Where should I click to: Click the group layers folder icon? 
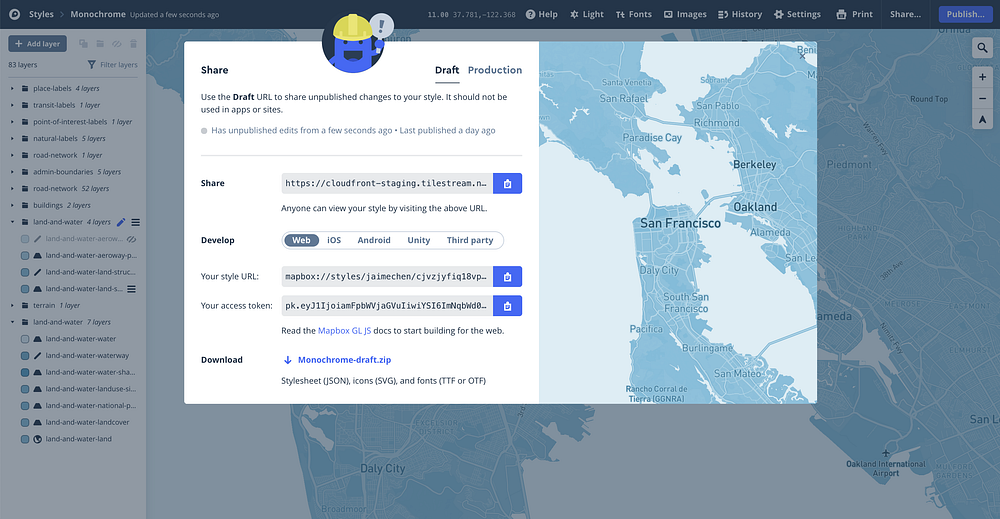point(100,43)
